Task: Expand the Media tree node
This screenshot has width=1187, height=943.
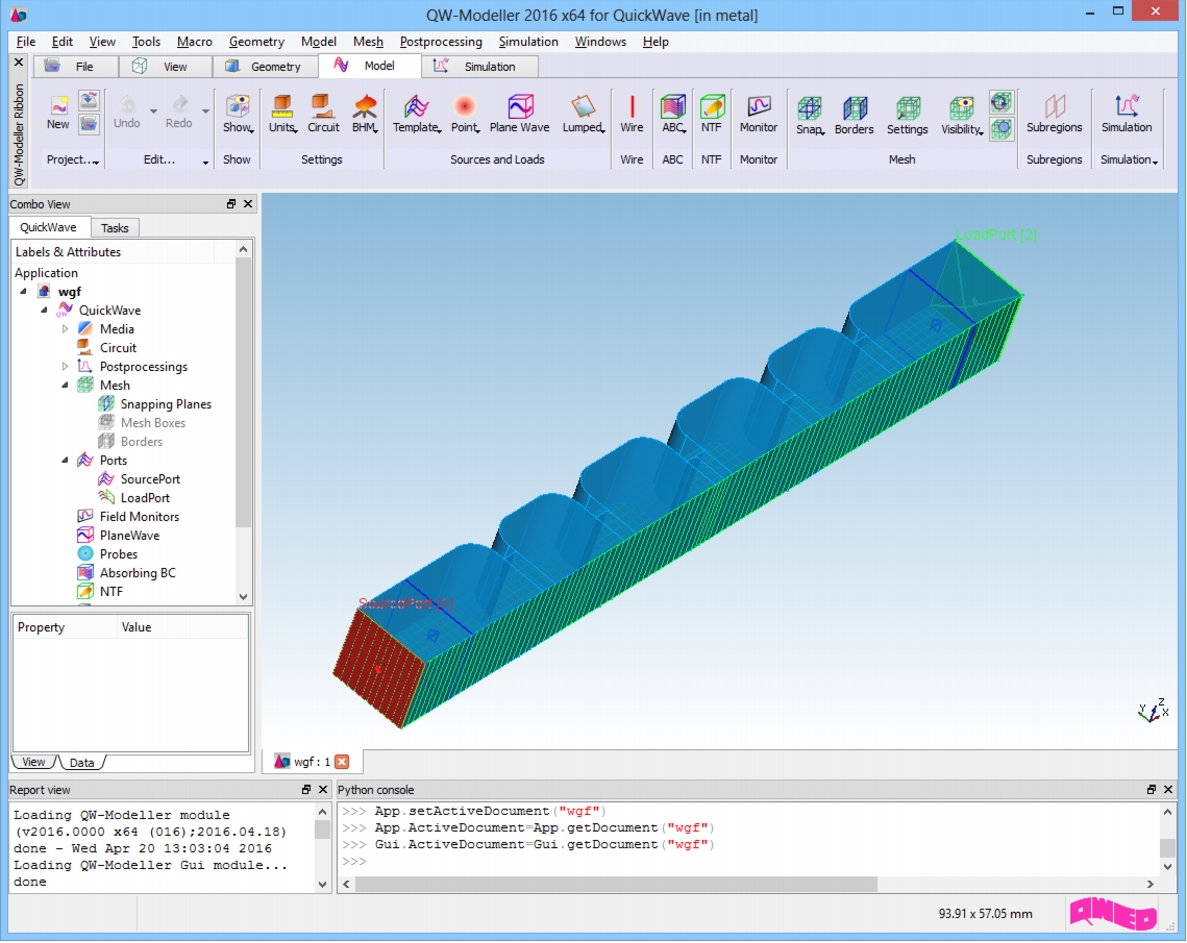Action: 65,329
